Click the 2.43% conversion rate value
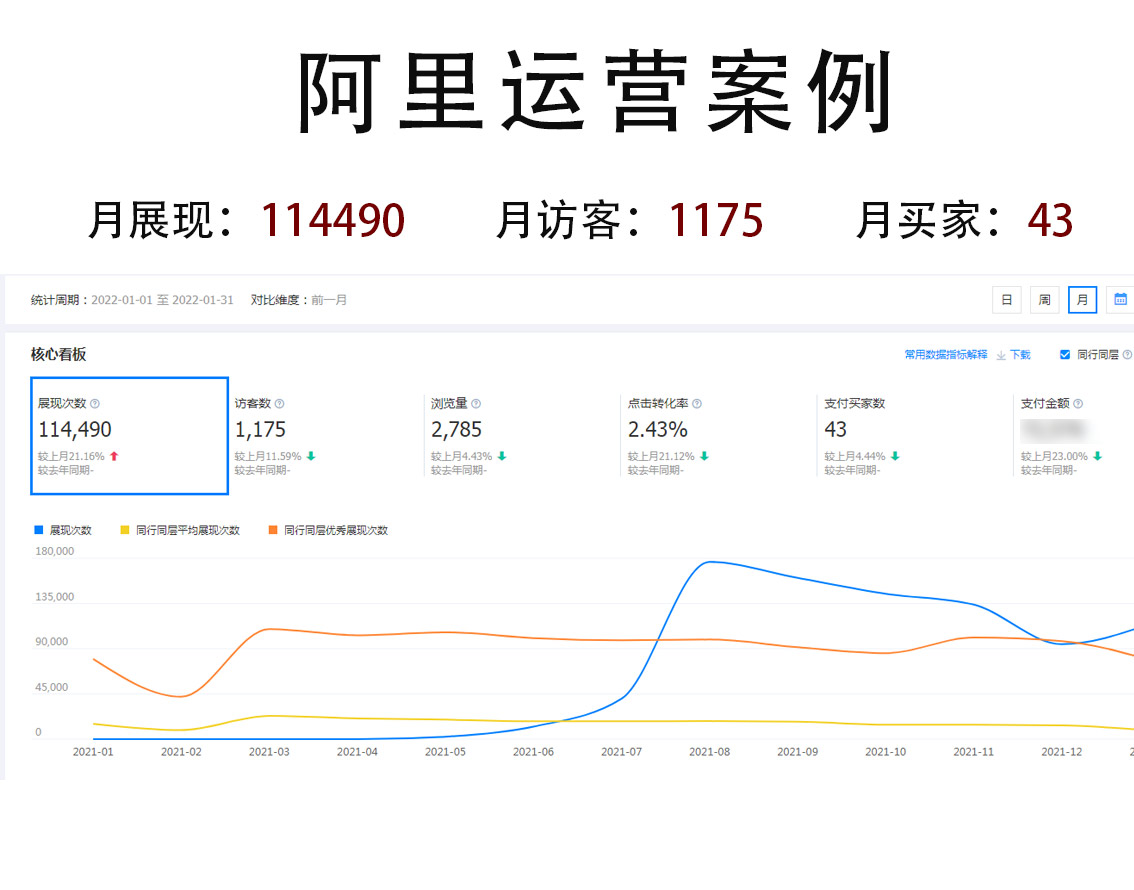1134x890 pixels. (657, 429)
